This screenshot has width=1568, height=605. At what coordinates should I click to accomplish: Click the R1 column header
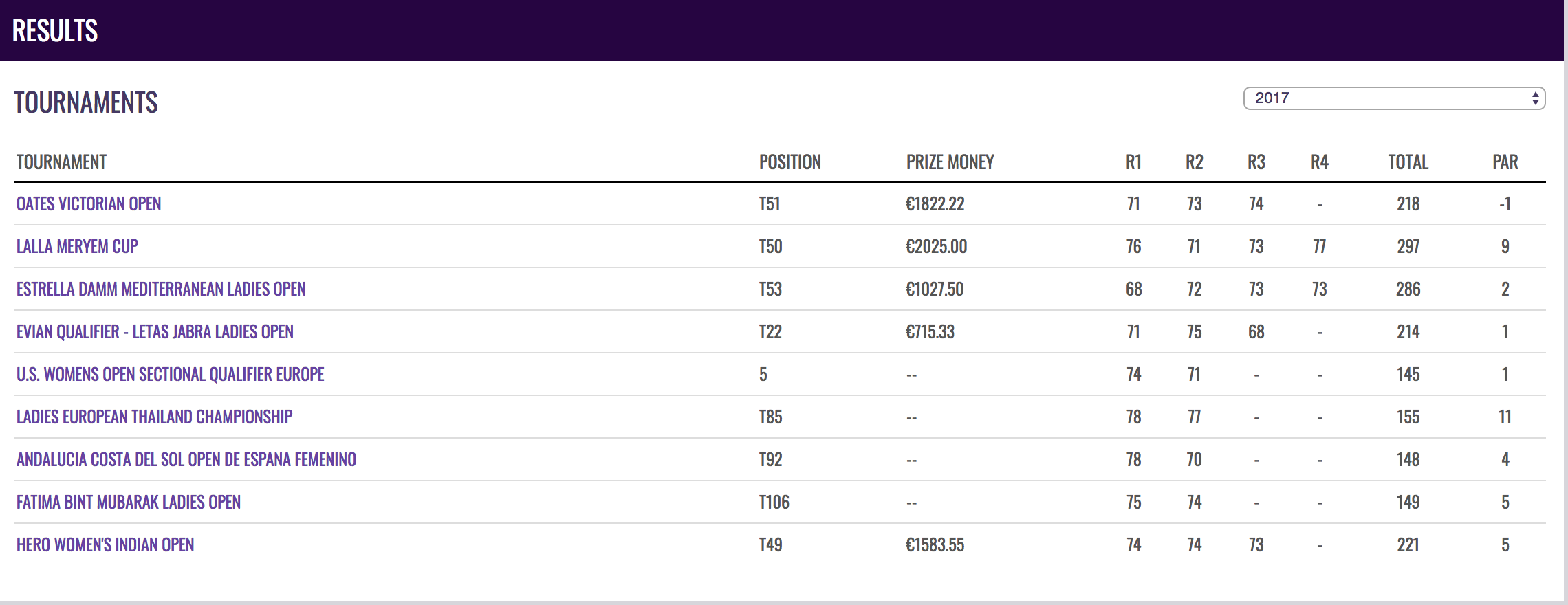click(x=1133, y=162)
